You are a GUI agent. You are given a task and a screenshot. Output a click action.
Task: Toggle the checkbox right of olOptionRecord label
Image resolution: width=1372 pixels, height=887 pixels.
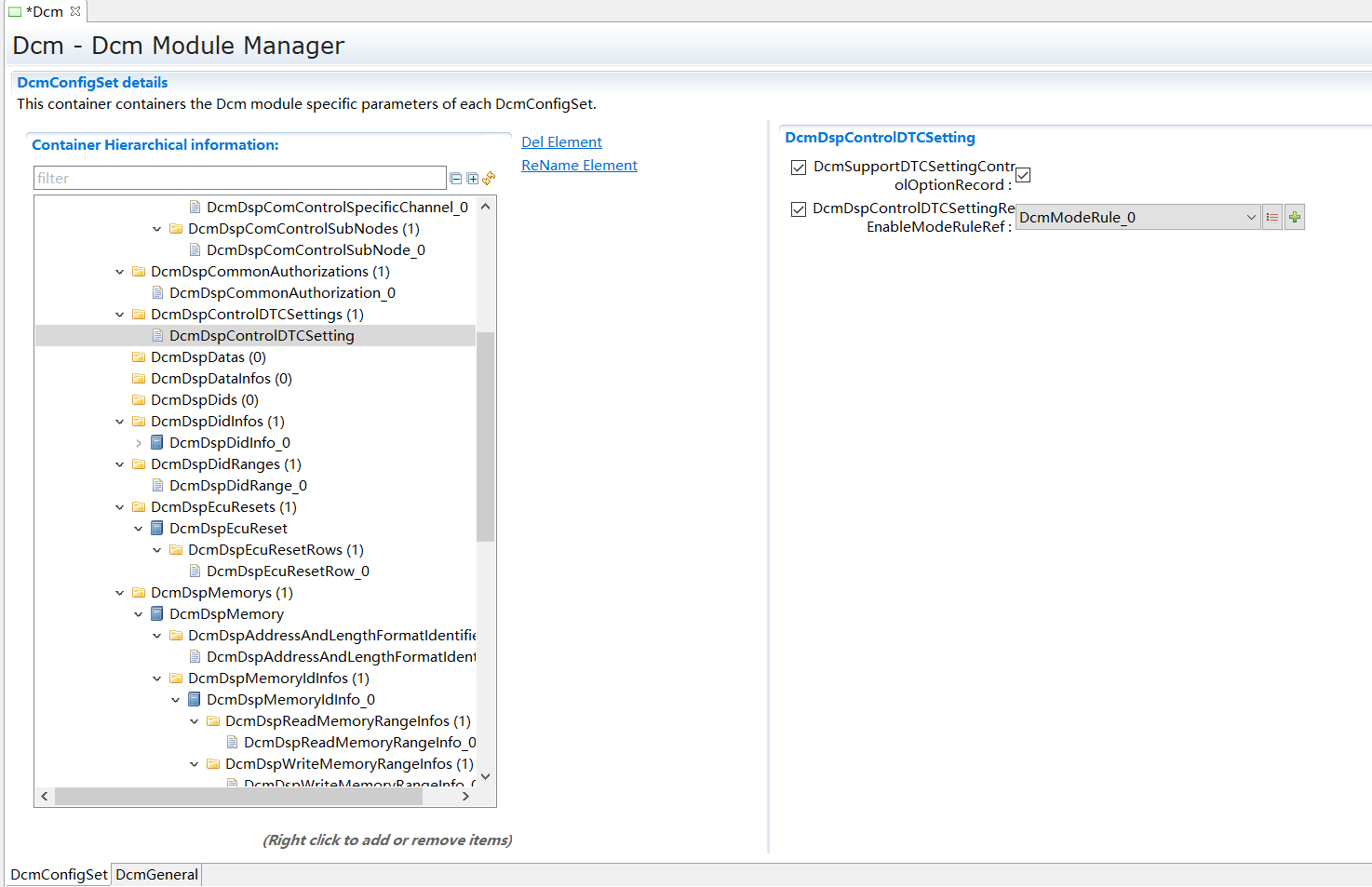(1022, 174)
